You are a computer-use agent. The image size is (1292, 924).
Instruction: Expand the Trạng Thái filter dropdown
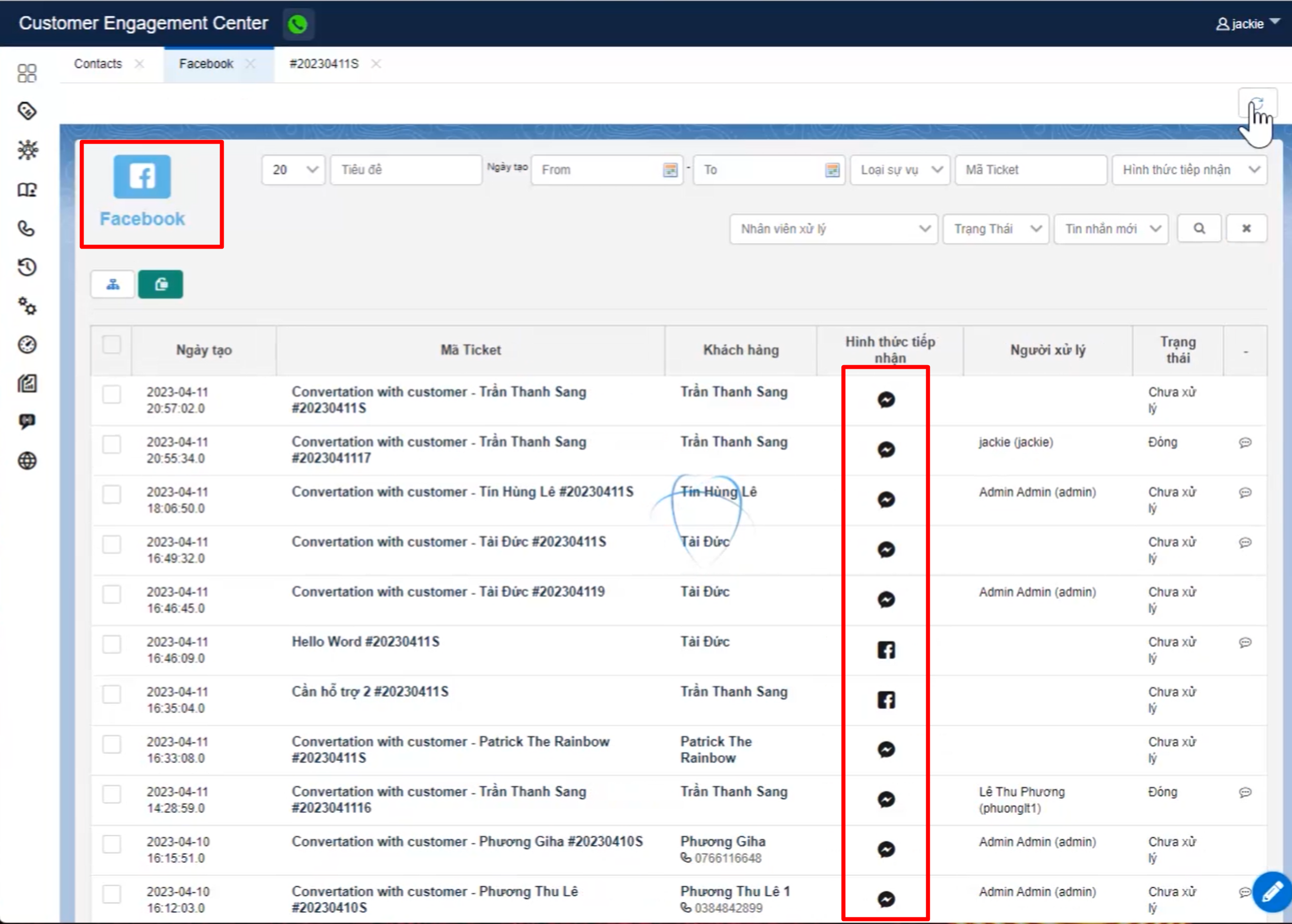(x=995, y=229)
